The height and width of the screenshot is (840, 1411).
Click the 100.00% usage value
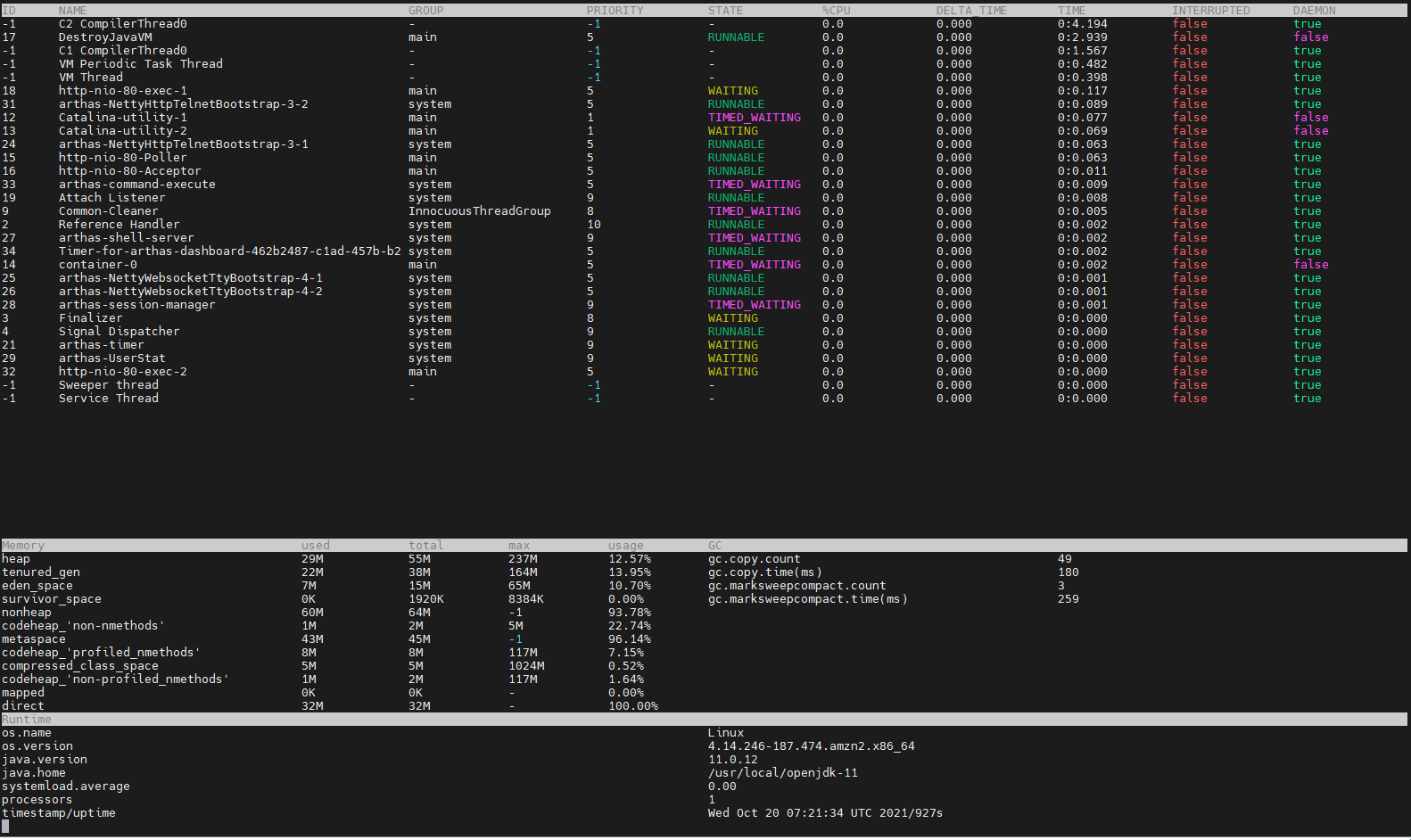pyautogui.click(x=633, y=706)
